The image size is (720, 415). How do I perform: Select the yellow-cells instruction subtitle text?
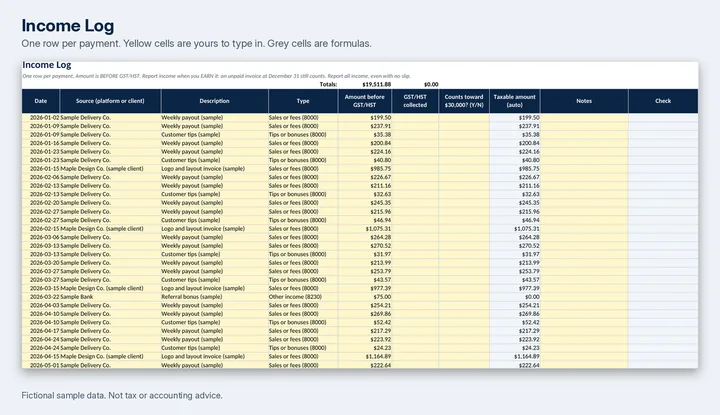pyautogui.click(x=197, y=44)
